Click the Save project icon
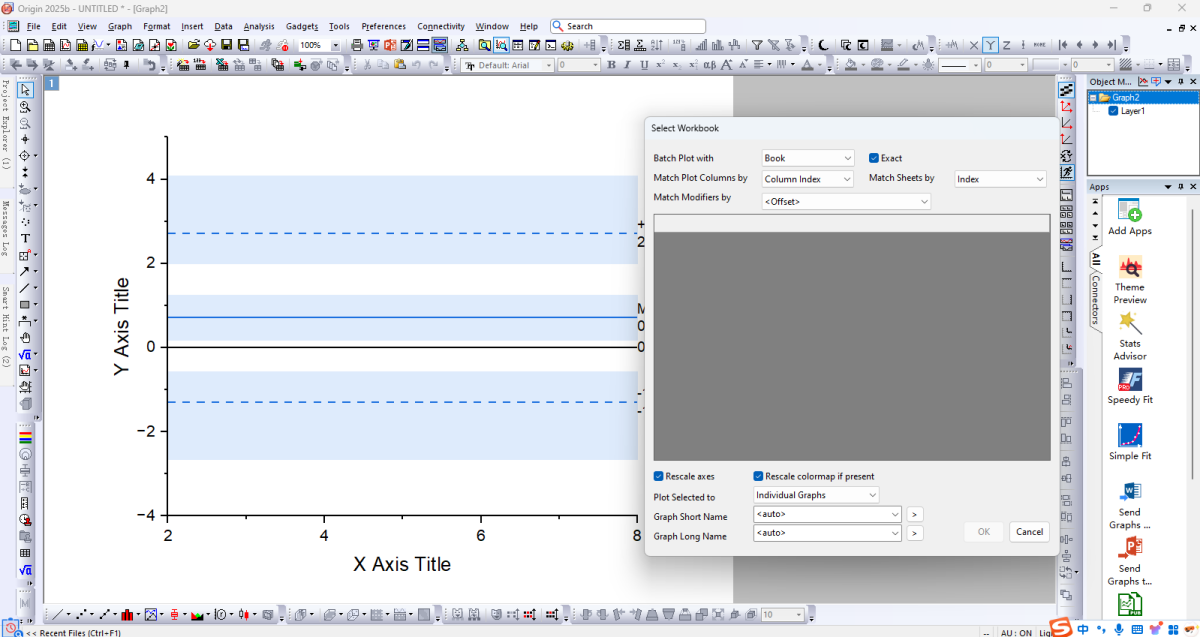Viewport: 1200px width, 637px height. [x=227, y=45]
